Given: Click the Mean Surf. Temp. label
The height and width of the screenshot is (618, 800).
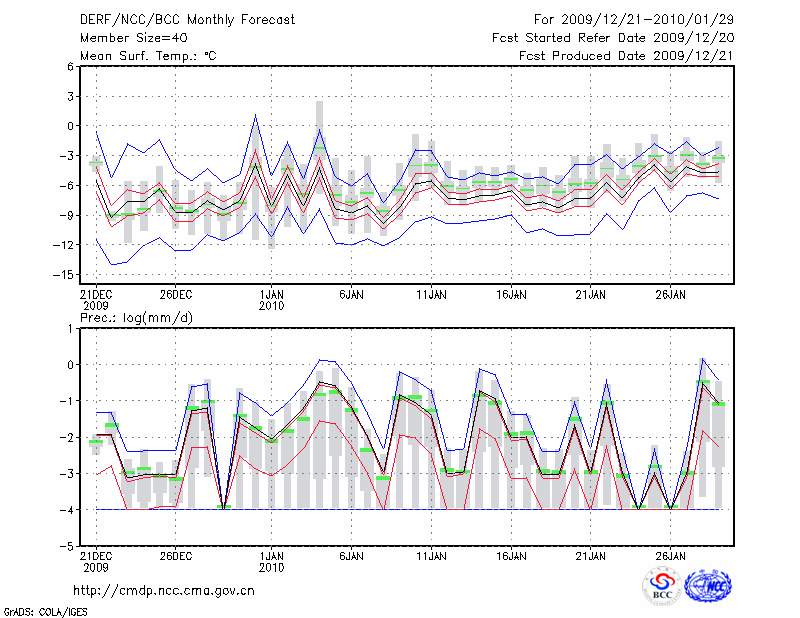Looking at the screenshot, I should tap(148, 56).
